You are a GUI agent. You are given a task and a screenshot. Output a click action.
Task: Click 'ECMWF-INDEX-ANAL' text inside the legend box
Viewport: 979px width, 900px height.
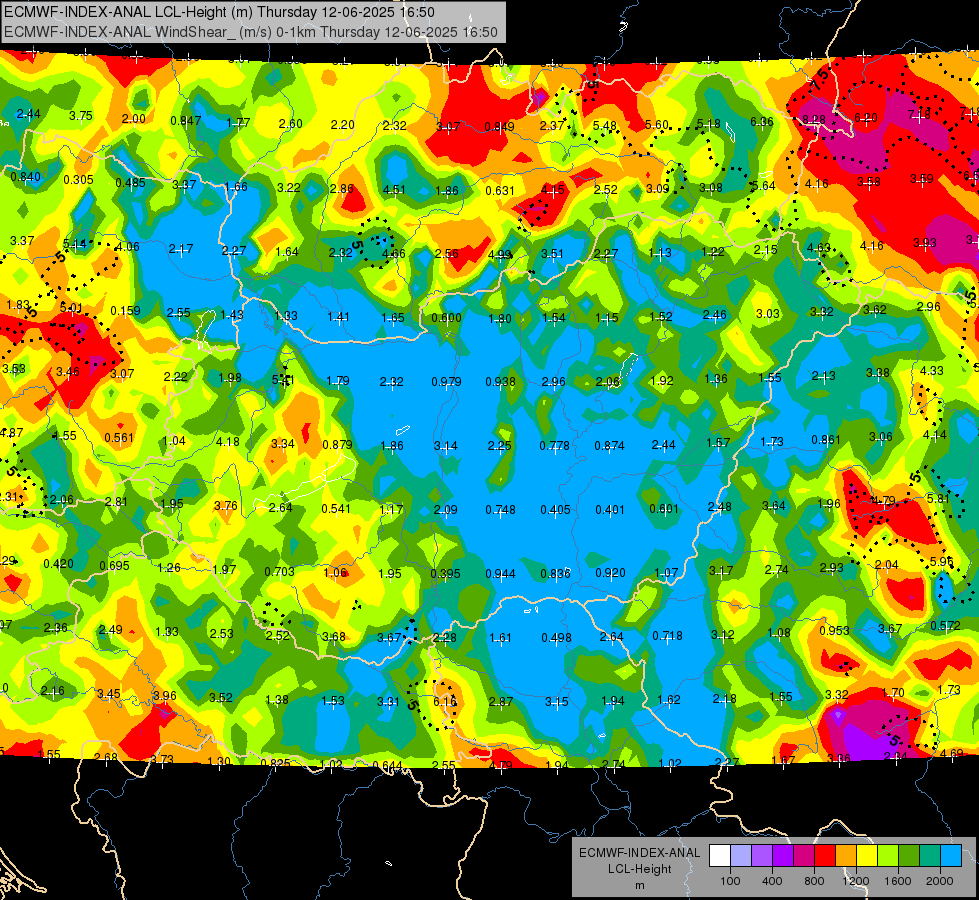point(639,853)
